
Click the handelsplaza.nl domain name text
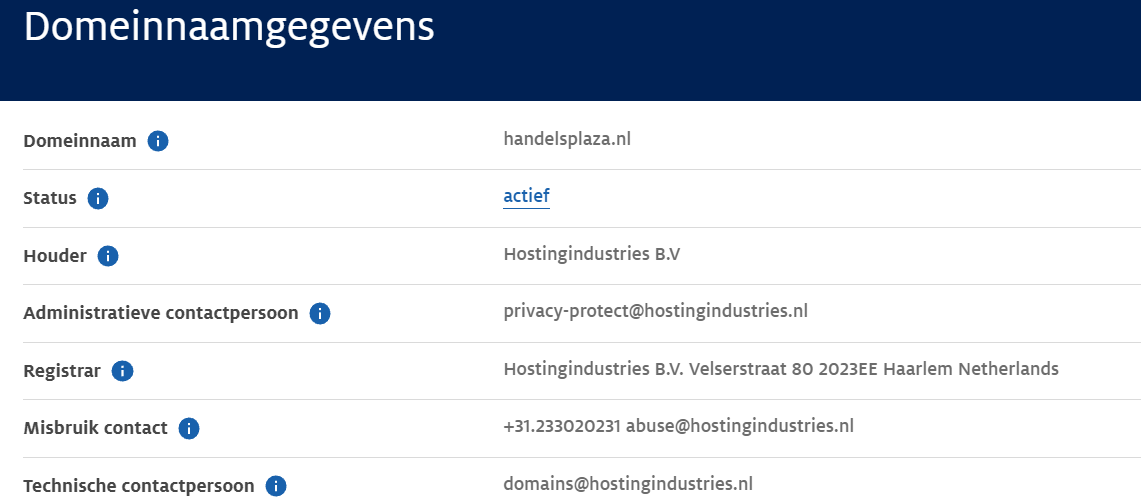coord(567,139)
